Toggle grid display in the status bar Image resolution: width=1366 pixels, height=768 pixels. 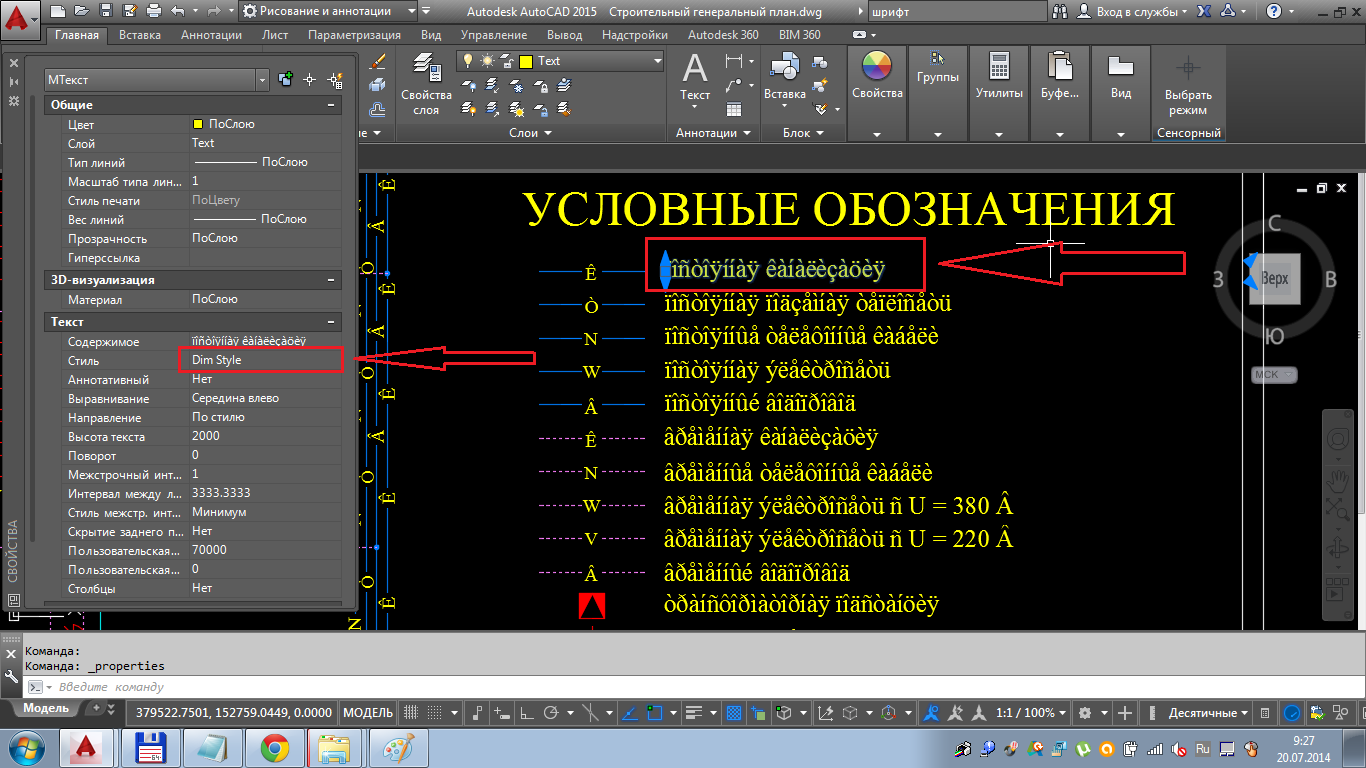pyautogui.click(x=434, y=712)
